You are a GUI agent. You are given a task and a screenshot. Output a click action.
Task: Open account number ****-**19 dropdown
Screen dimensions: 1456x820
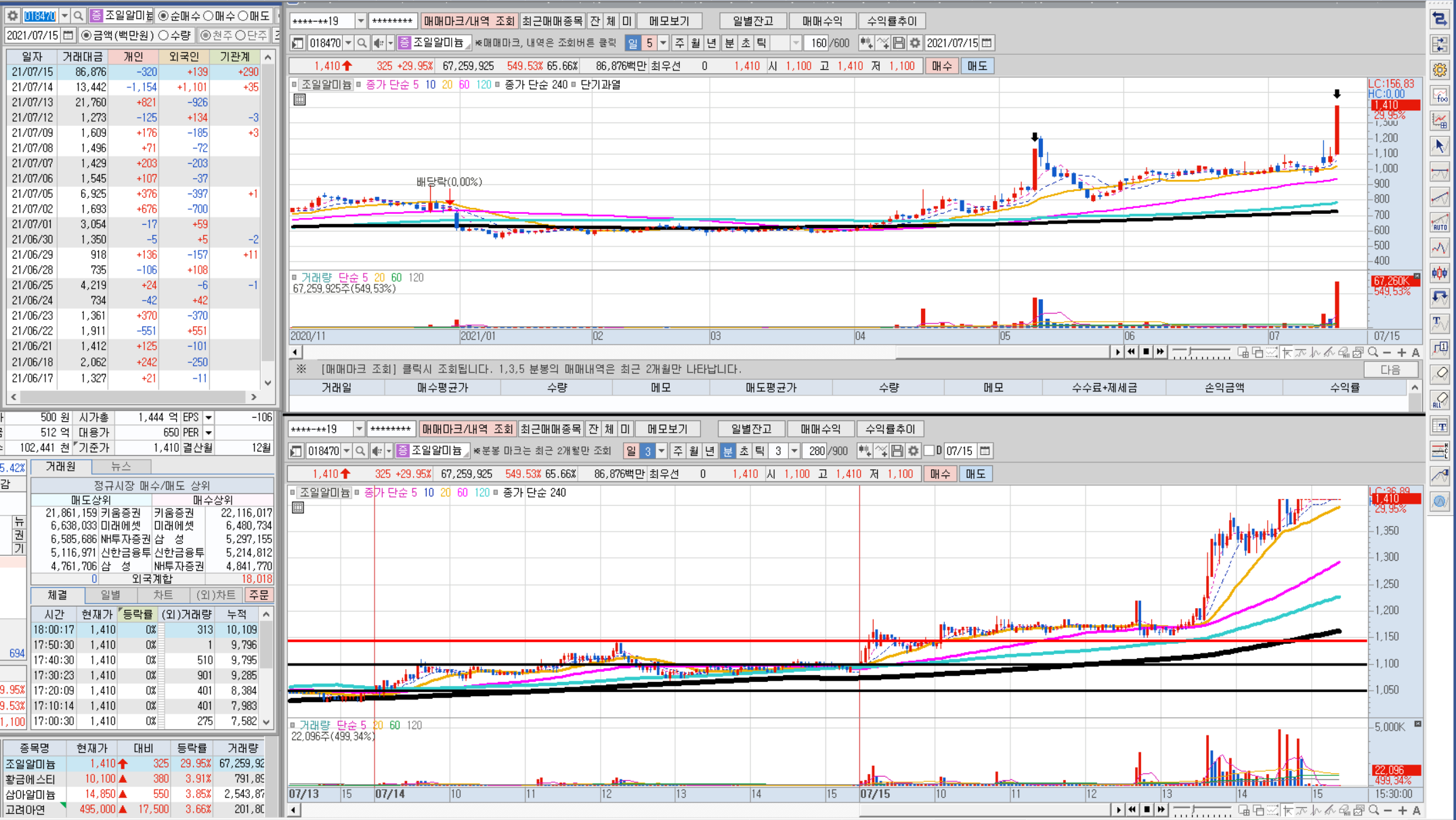click(360, 21)
